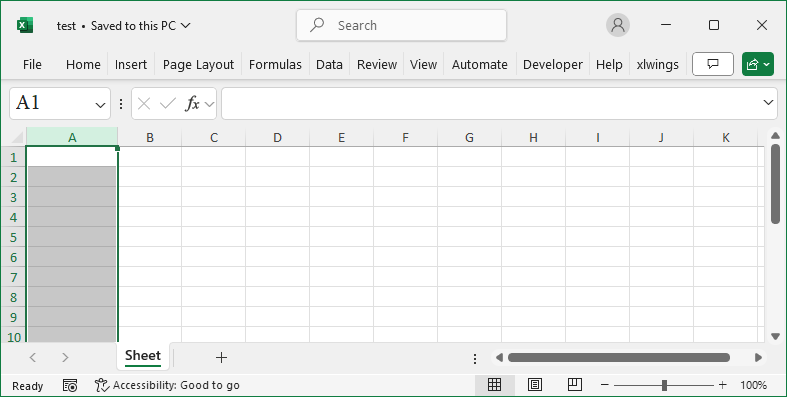Open the account profile avatar

coord(618,25)
